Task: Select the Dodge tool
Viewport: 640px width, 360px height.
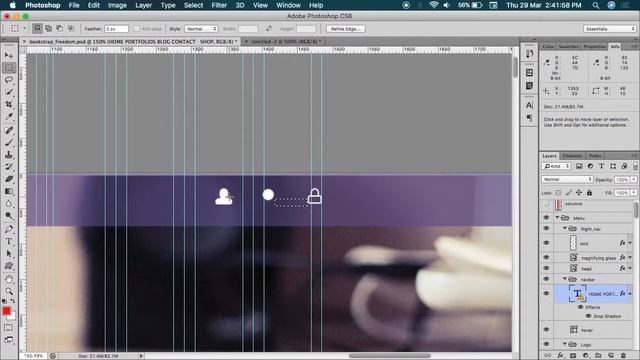Action: 9,216
